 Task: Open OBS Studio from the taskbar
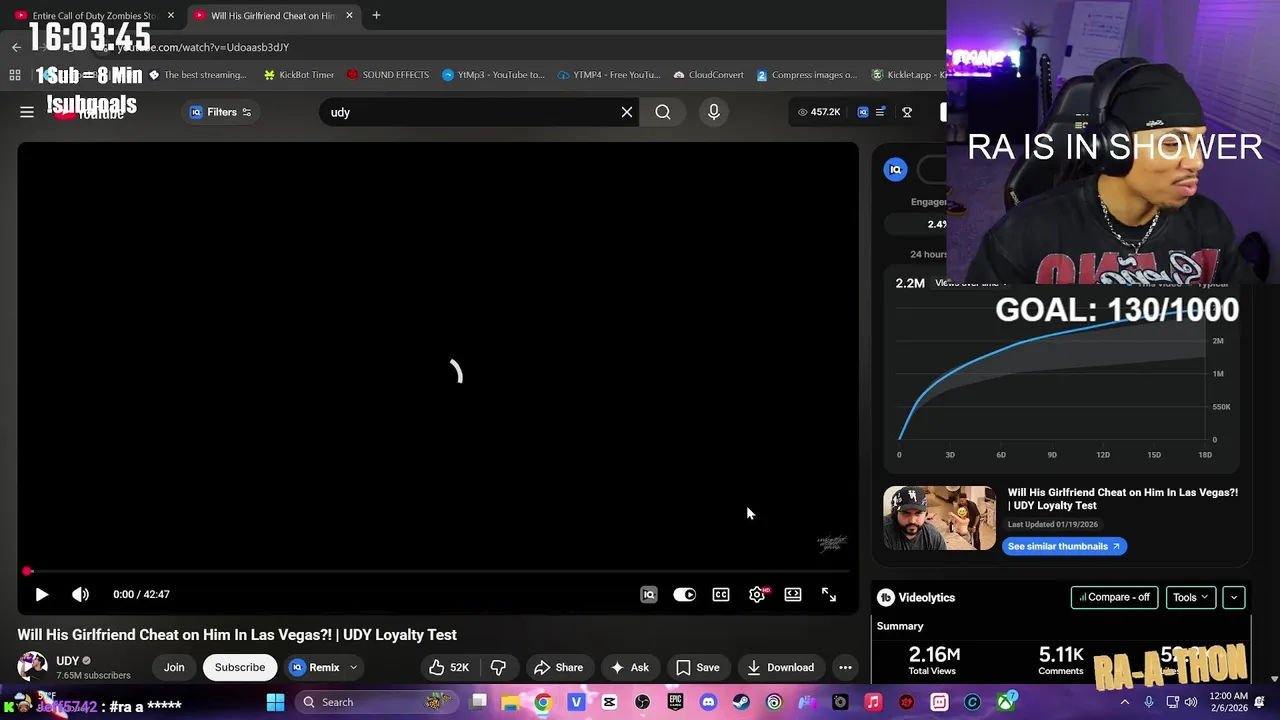(x=642, y=702)
